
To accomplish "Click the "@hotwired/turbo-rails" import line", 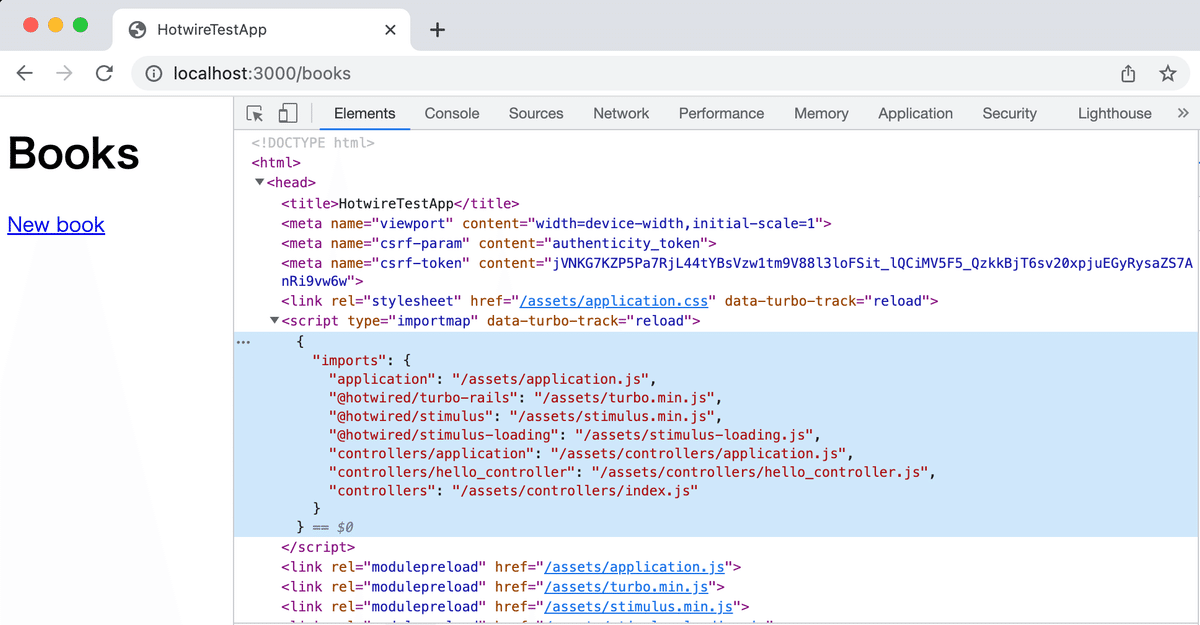I will click(x=524, y=399).
